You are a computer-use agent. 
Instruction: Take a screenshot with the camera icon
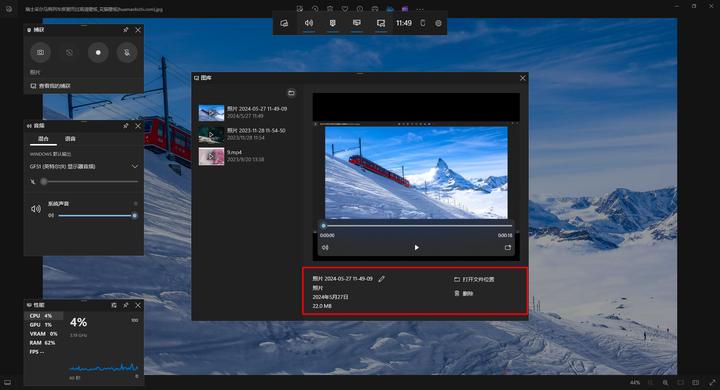(40, 52)
